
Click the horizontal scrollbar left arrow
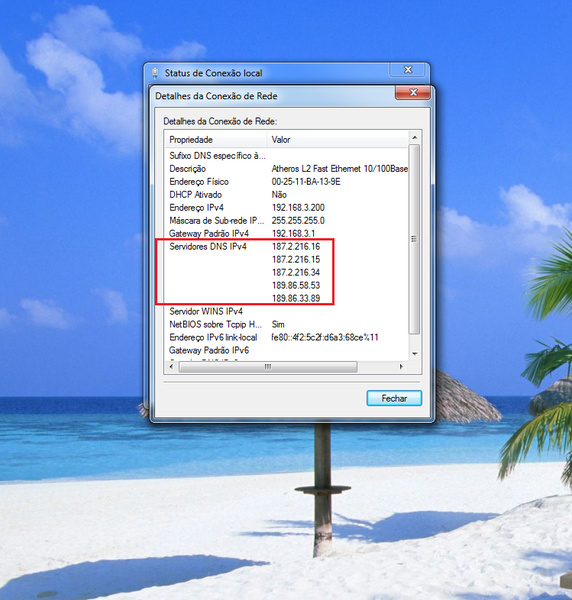tap(171, 367)
